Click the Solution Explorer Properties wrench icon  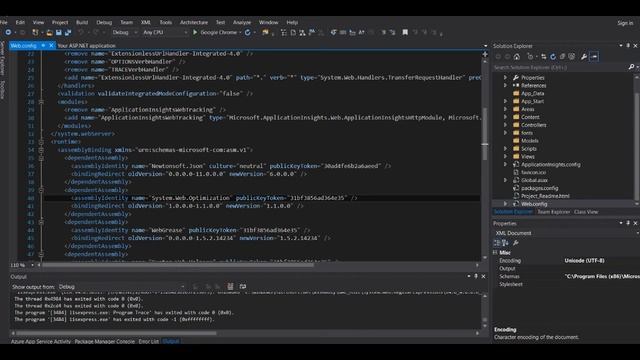[584, 57]
